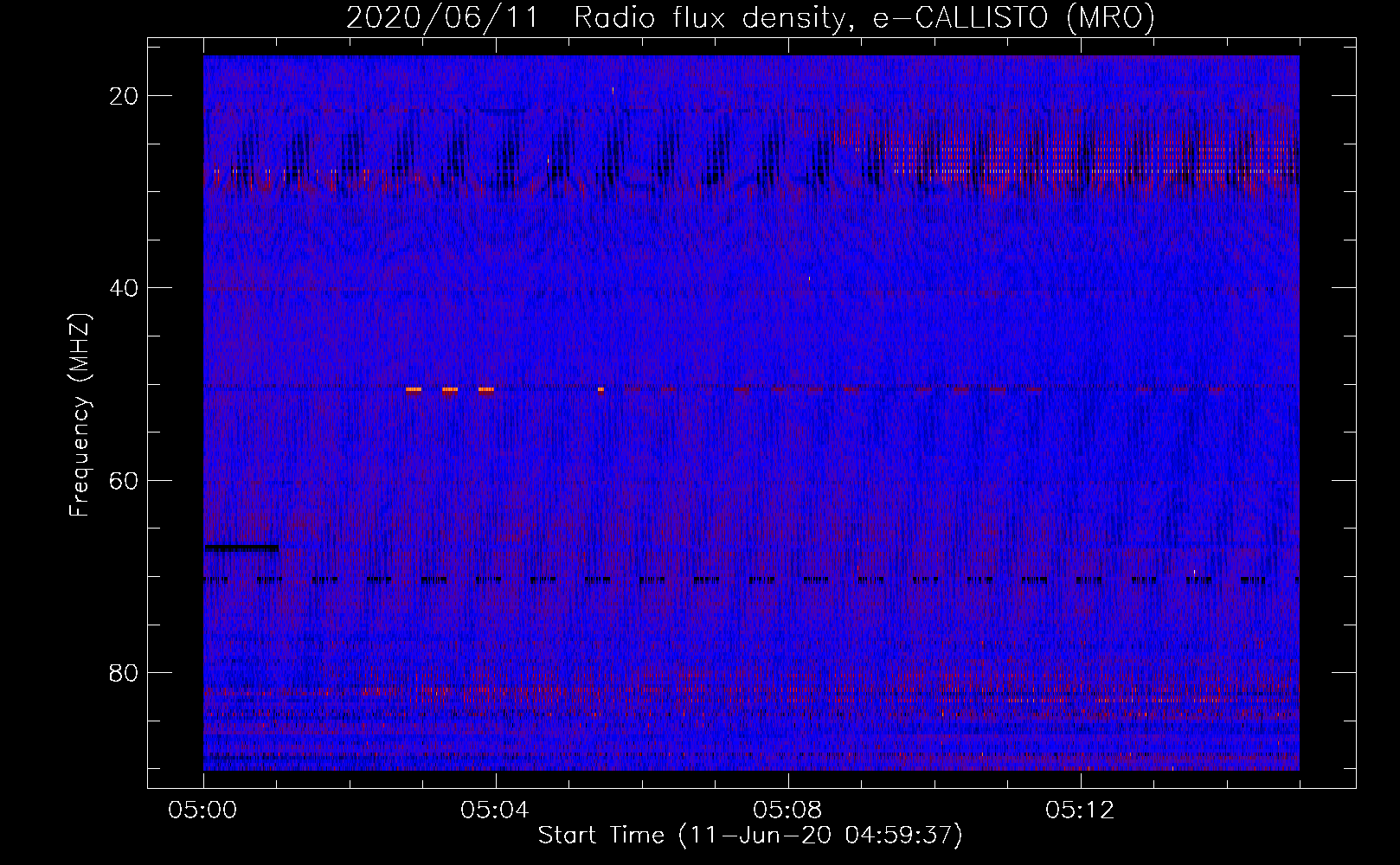Click the 80 MHz frequency tick label

click(x=124, y=672)
